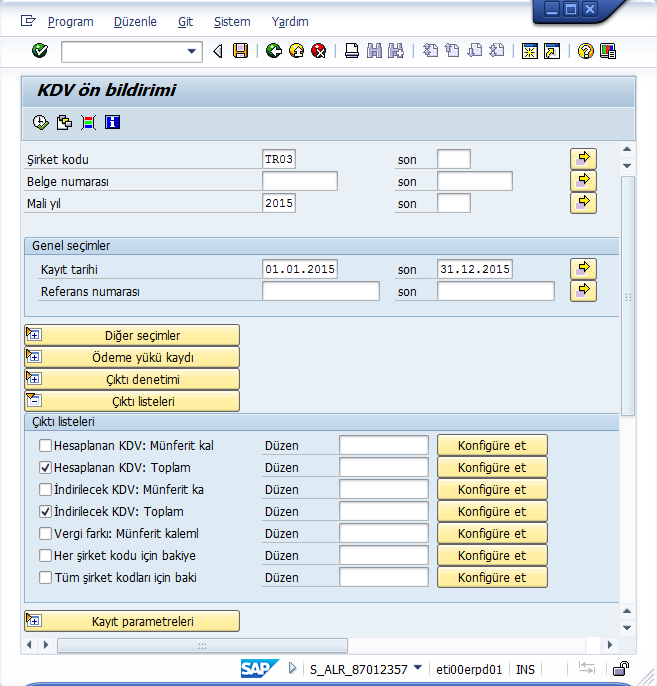Click the blue Program Documentation info icon

click(x=112, y=122)
